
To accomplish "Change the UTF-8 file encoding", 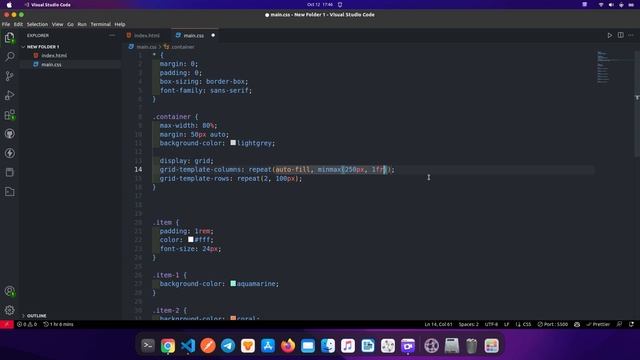I will (x=491, y=324).
